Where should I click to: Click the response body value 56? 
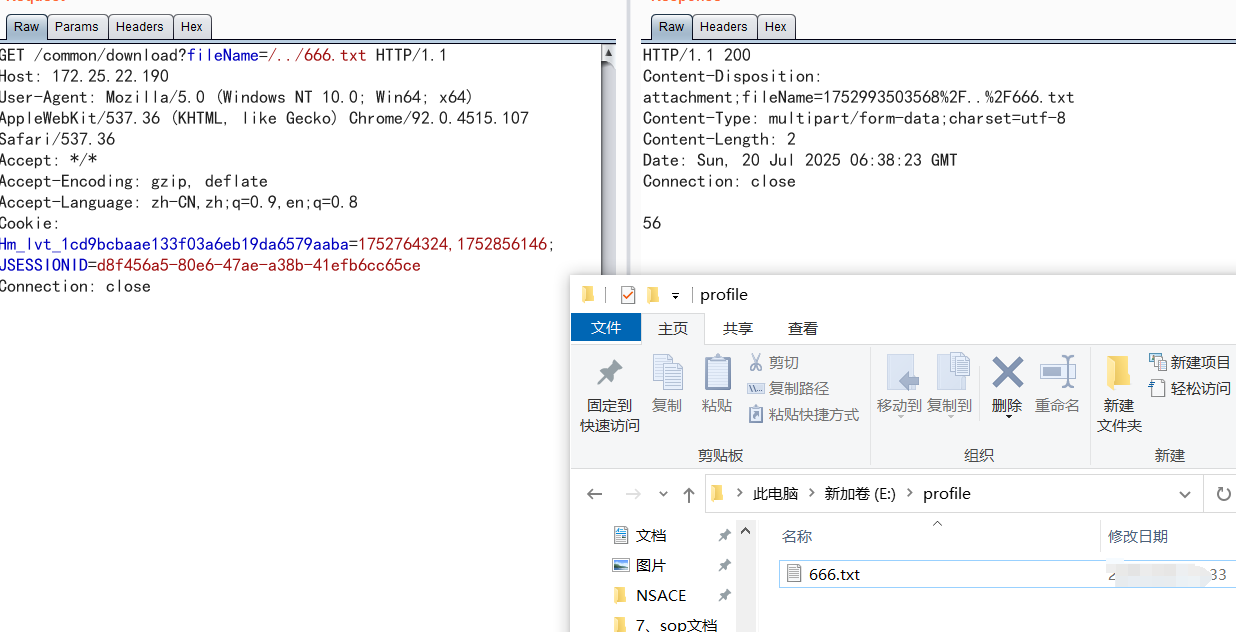coord(652,223)
